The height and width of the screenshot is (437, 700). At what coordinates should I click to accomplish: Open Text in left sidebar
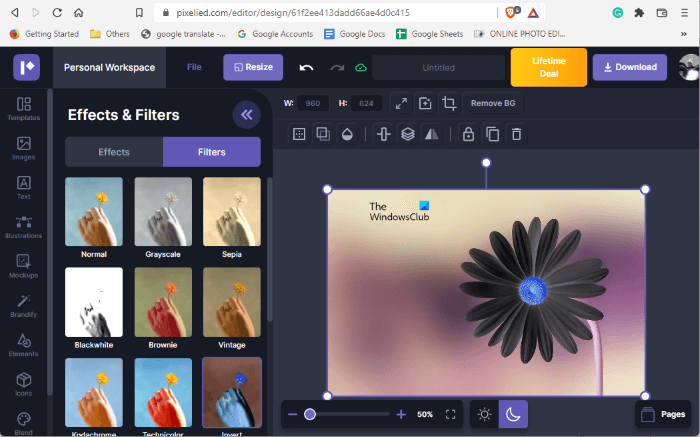tap(23, 188)
